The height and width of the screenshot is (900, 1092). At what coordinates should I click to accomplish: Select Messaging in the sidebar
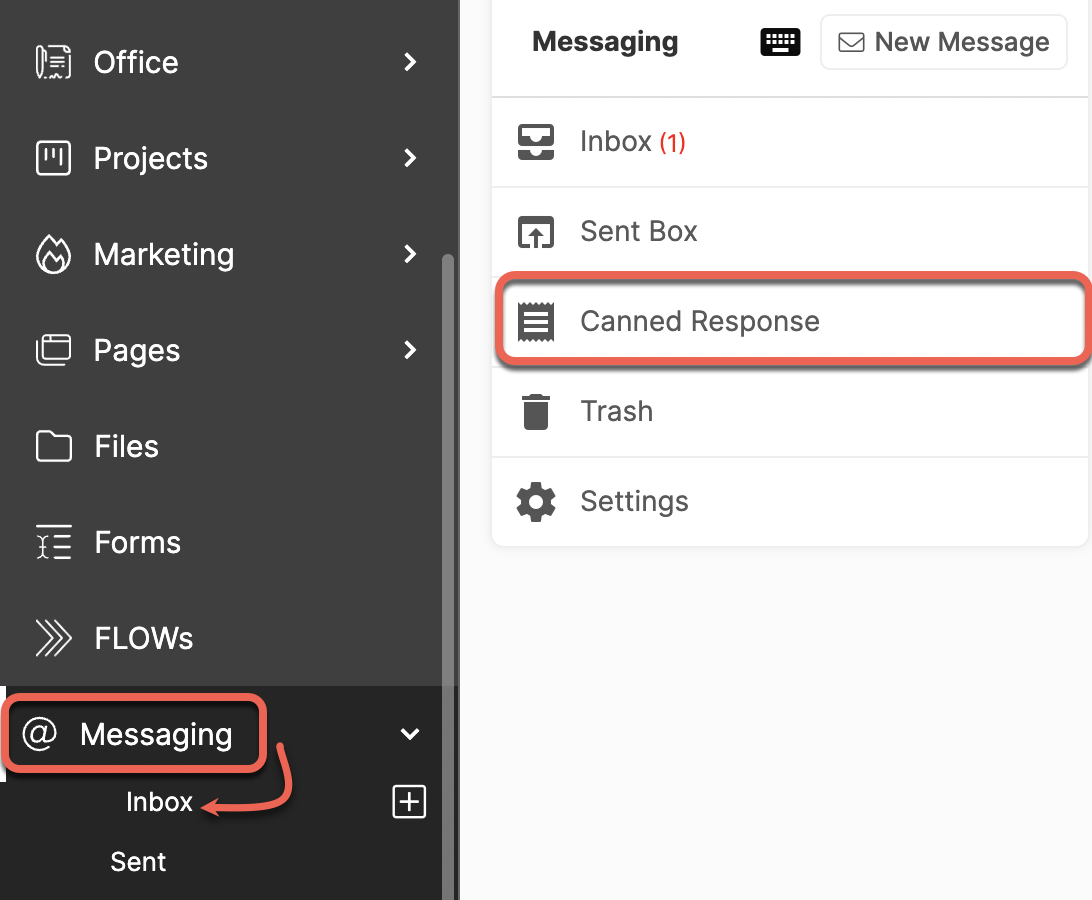click(x=156, y=734)
